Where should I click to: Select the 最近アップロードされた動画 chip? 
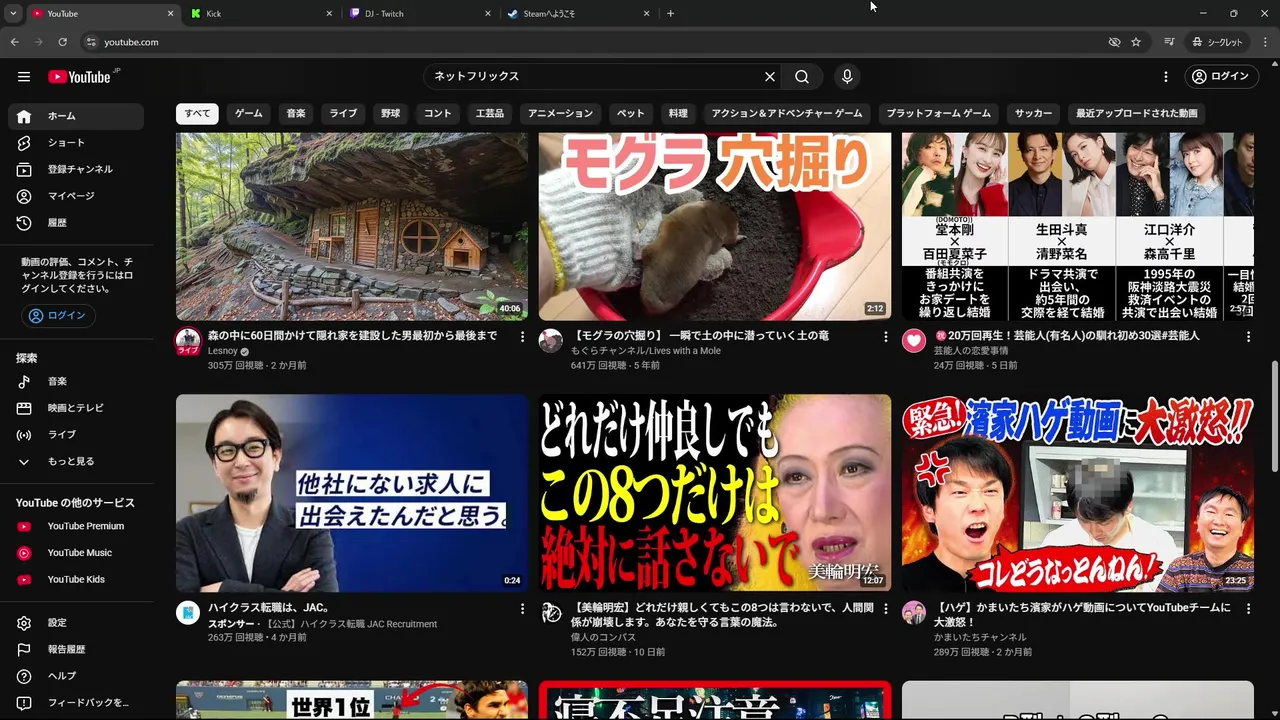[1136, 114]
